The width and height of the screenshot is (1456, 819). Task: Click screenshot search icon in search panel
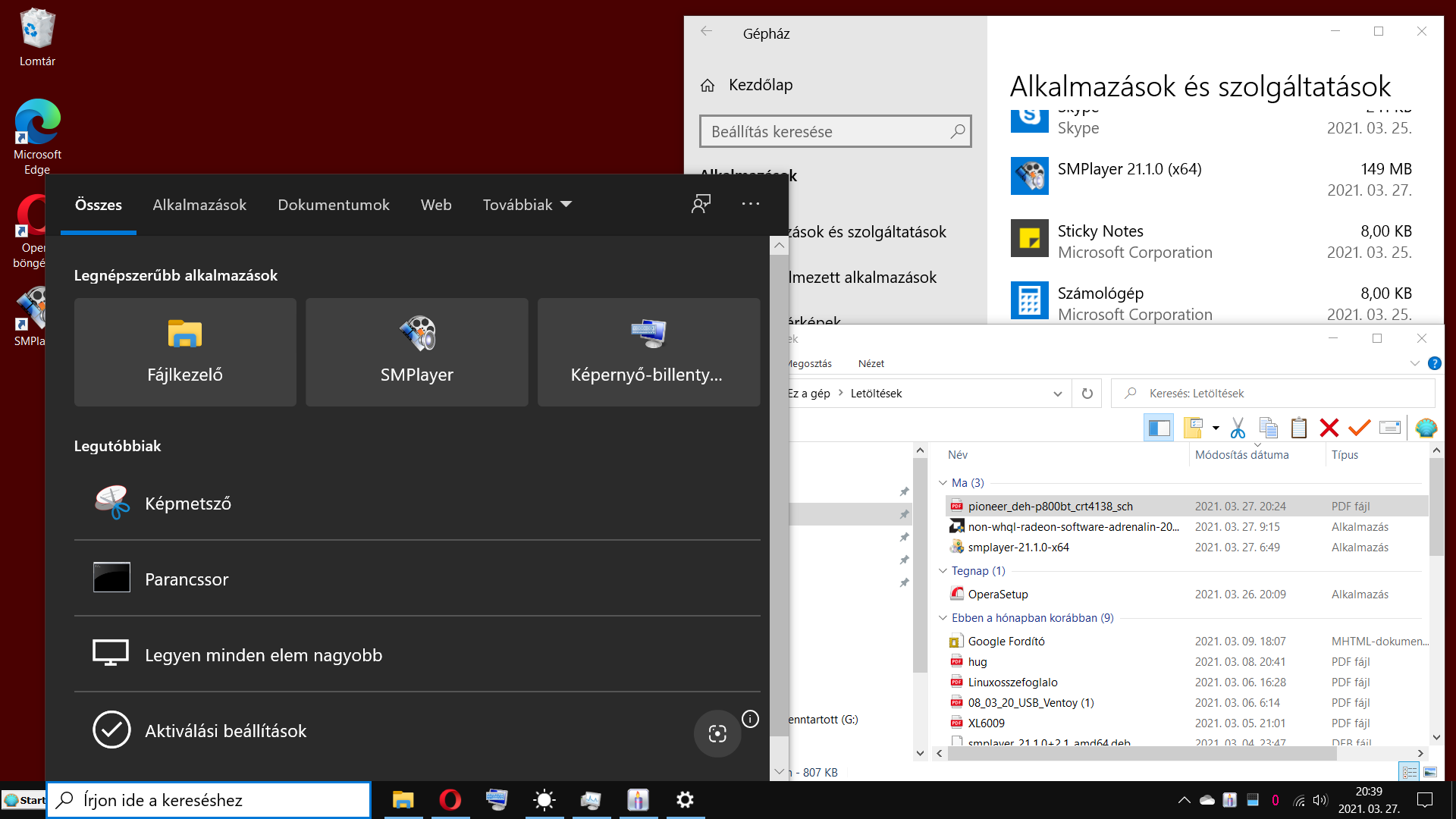(717, 733)
